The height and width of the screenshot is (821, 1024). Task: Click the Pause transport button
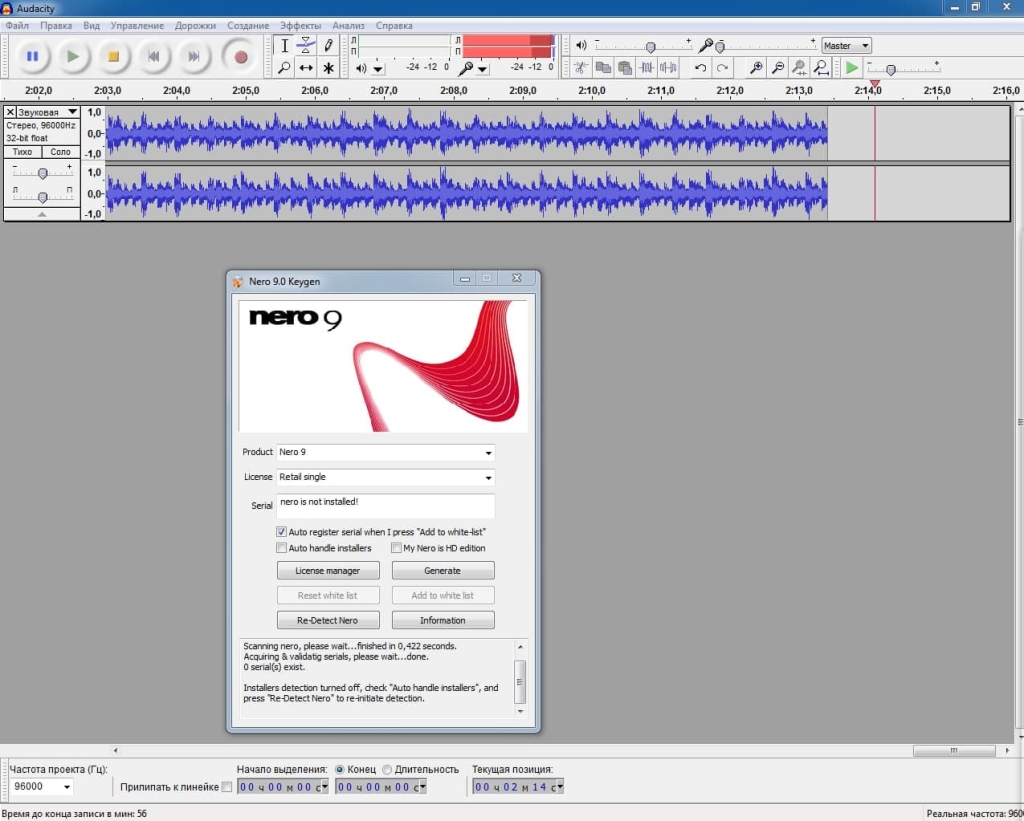(x=31, y=57)
